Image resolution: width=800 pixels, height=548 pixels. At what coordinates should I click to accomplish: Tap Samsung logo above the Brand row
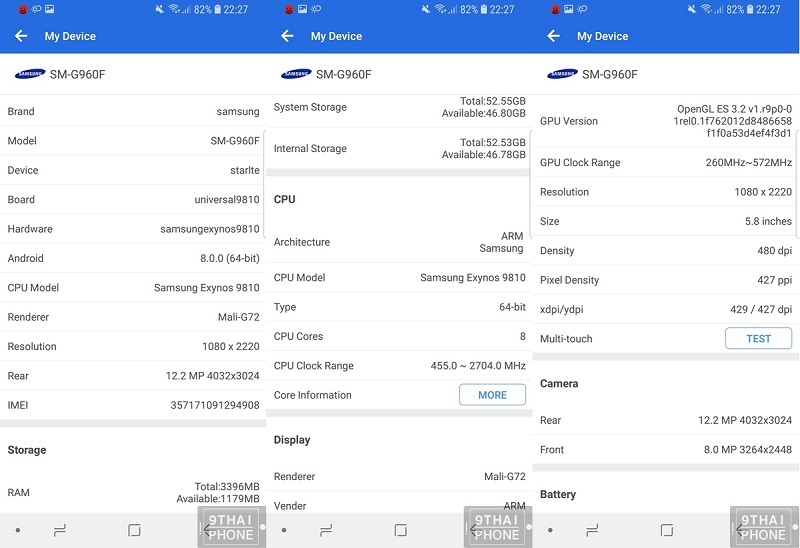point(29,74)
